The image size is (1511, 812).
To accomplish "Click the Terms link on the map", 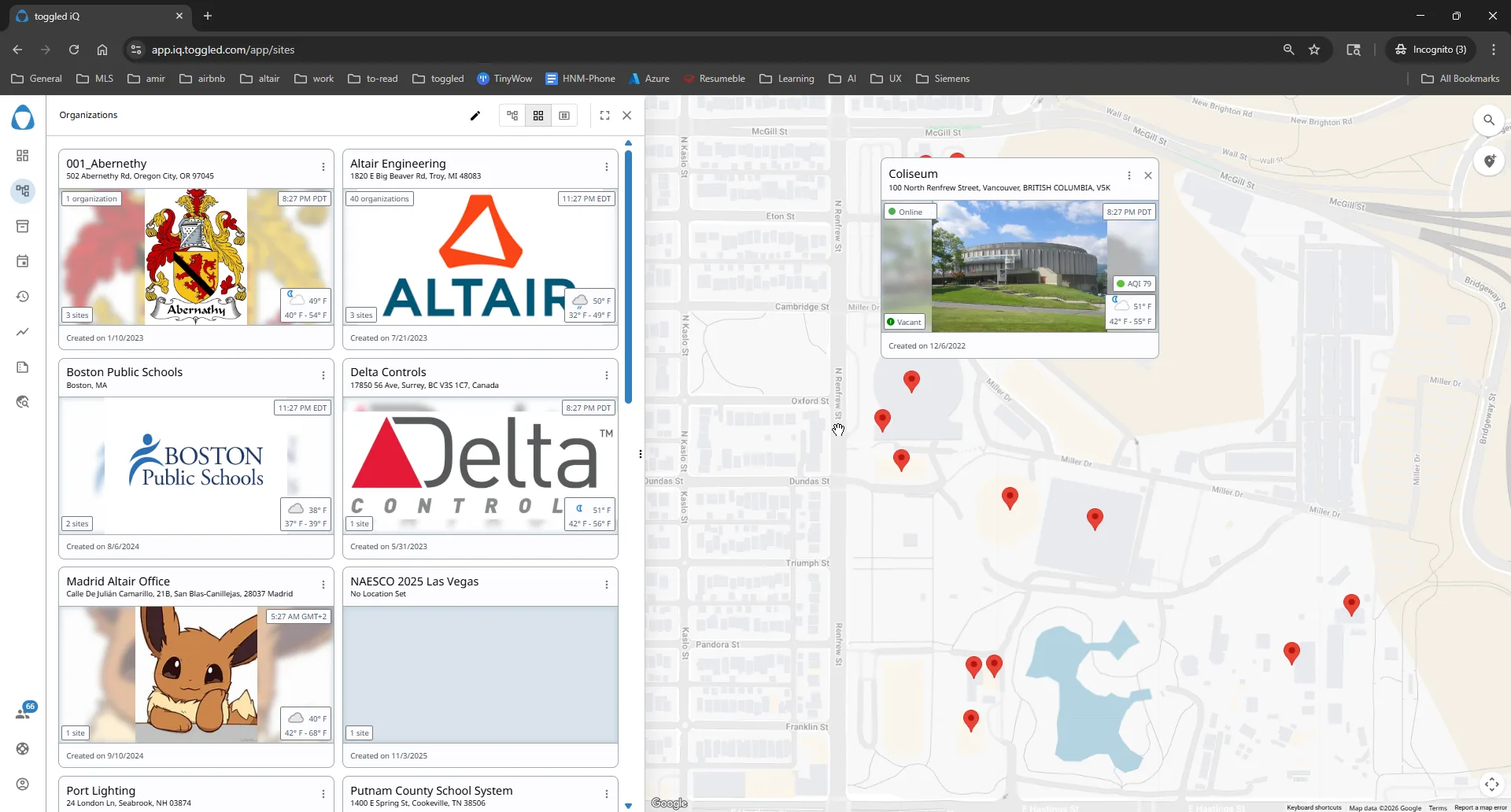I will pos(1438,808).
